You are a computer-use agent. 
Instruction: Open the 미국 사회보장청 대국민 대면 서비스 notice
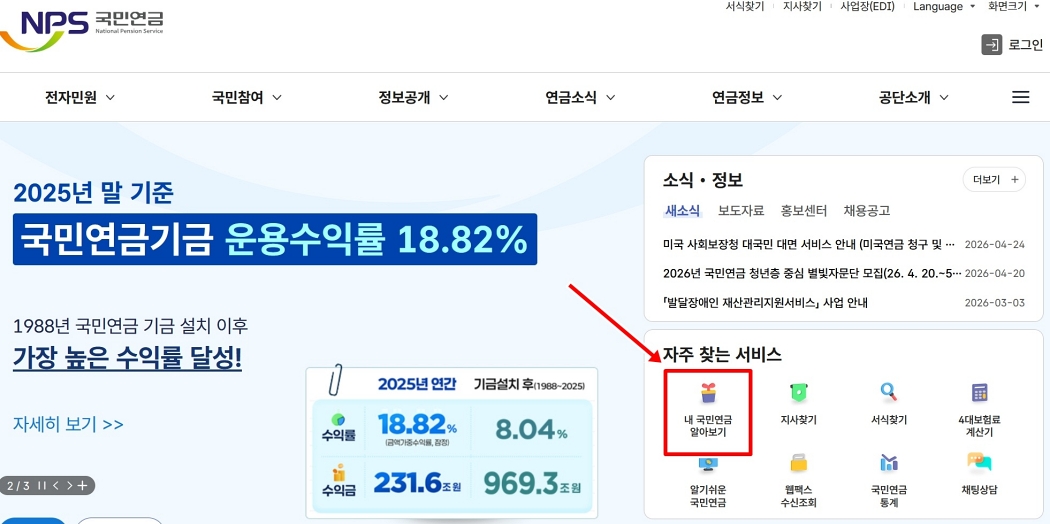[809, 244]
